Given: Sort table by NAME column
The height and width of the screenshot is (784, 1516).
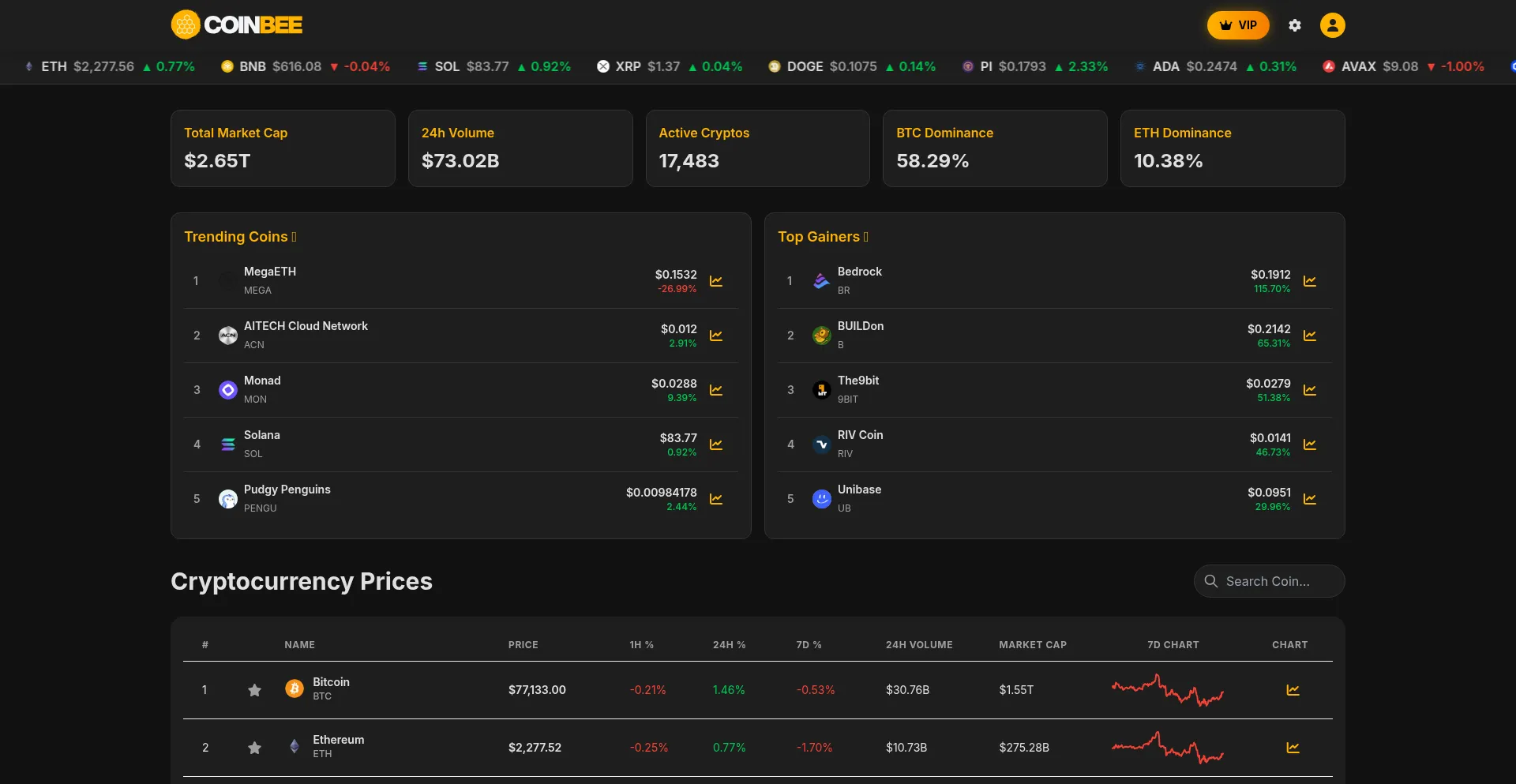Looking at the screenshot, I should [x=299, y=645].
